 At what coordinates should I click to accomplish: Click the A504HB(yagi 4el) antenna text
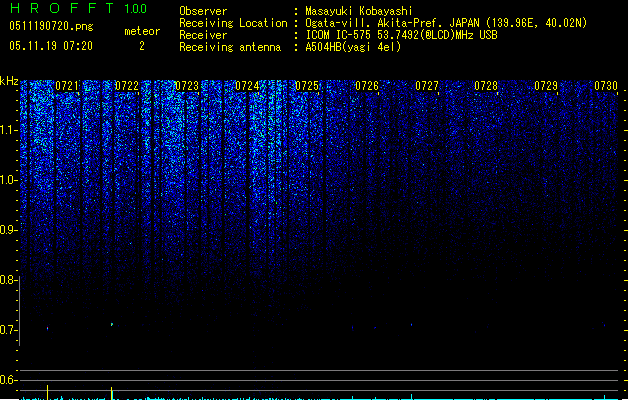(353, 47)
